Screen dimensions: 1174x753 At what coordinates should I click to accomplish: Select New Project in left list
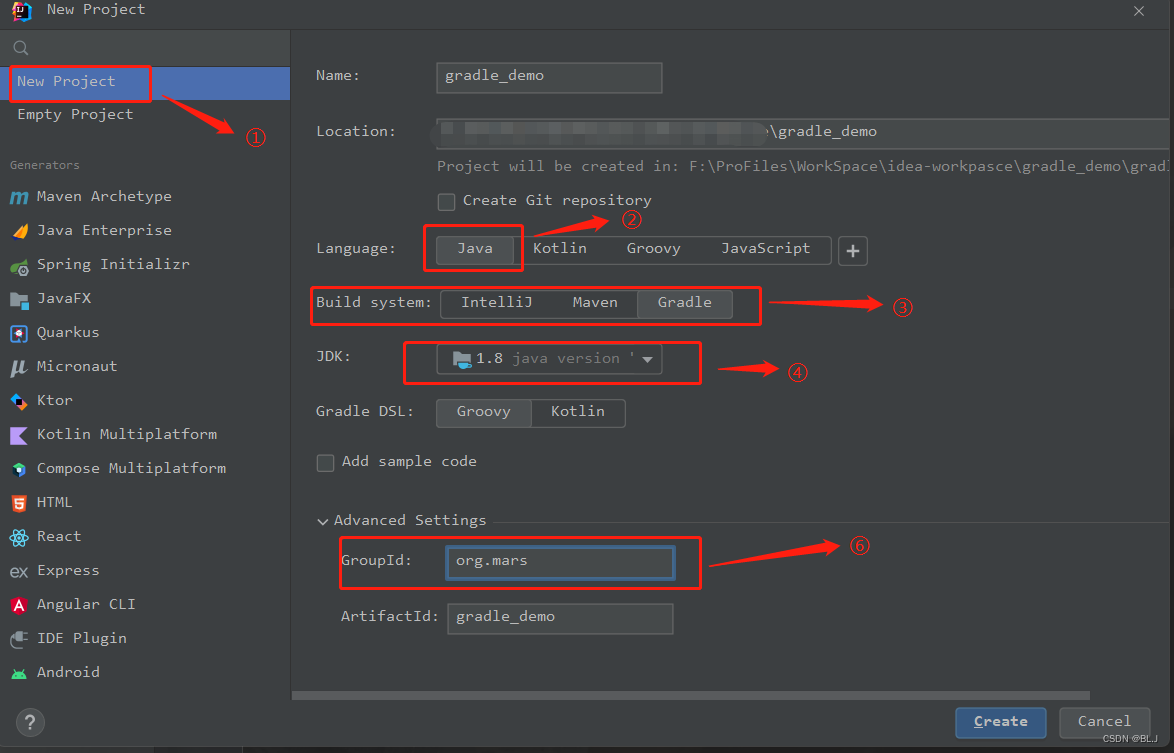pyautogui.click(x=145, y=82)
